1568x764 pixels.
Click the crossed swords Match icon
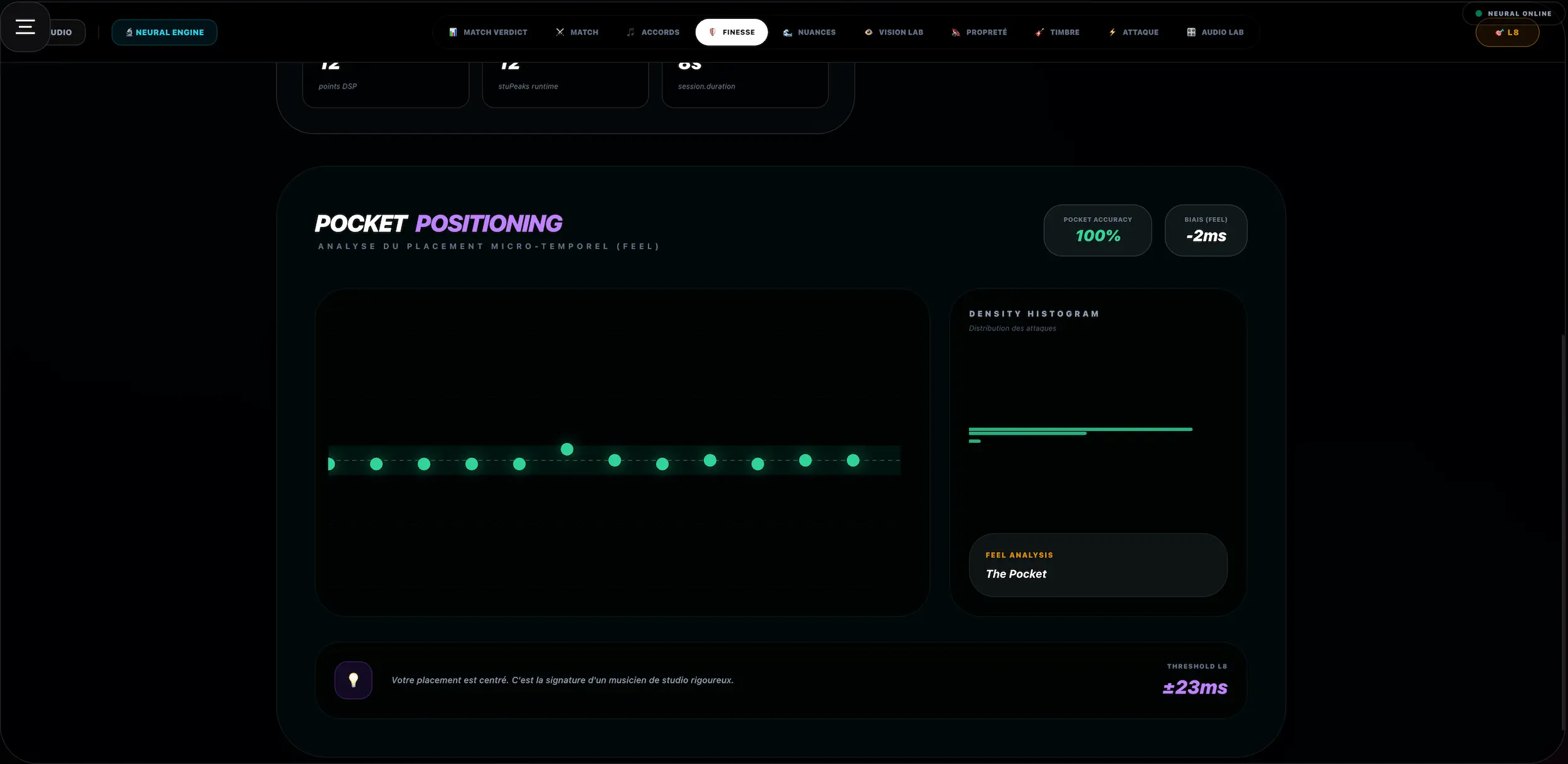tap(560, 32)
